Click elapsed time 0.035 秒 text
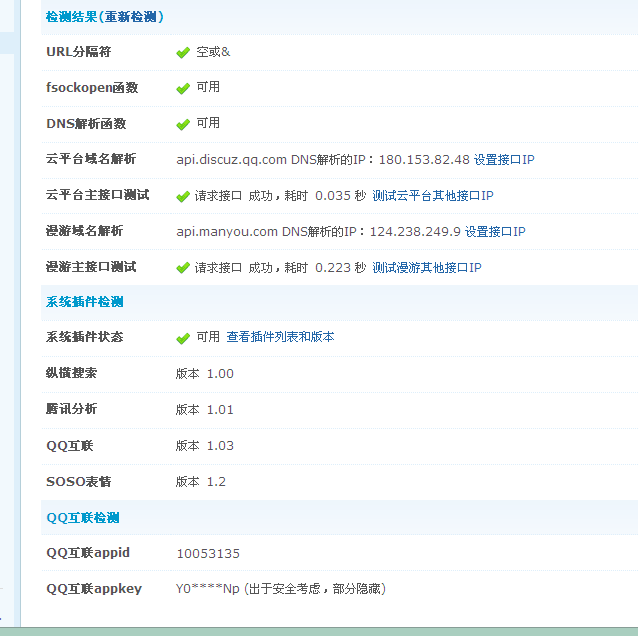 [341, 196]
